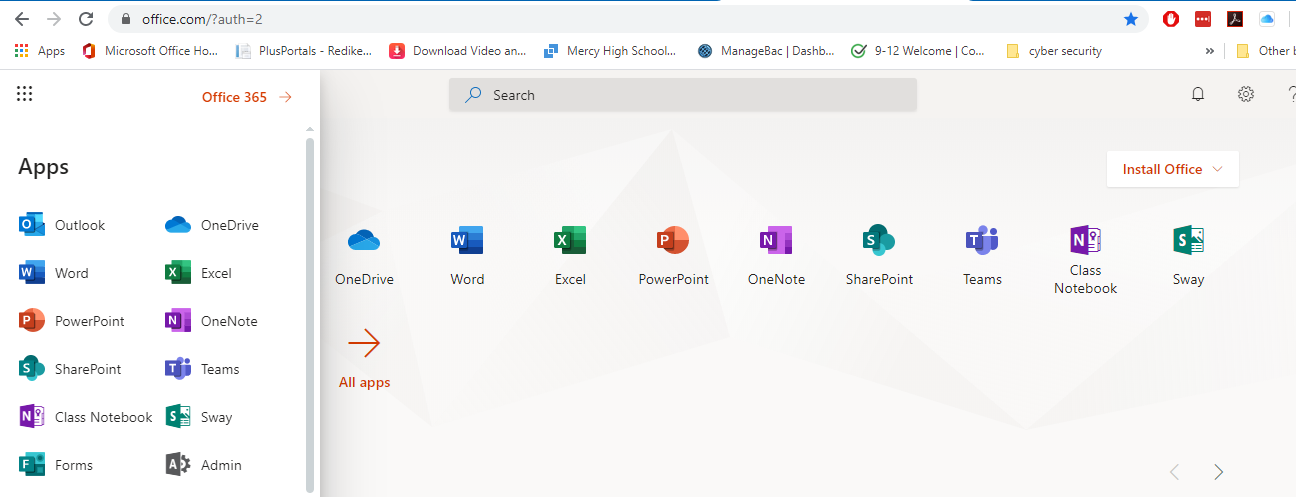Open the Other bookmarks folder

click(1264, 51)
